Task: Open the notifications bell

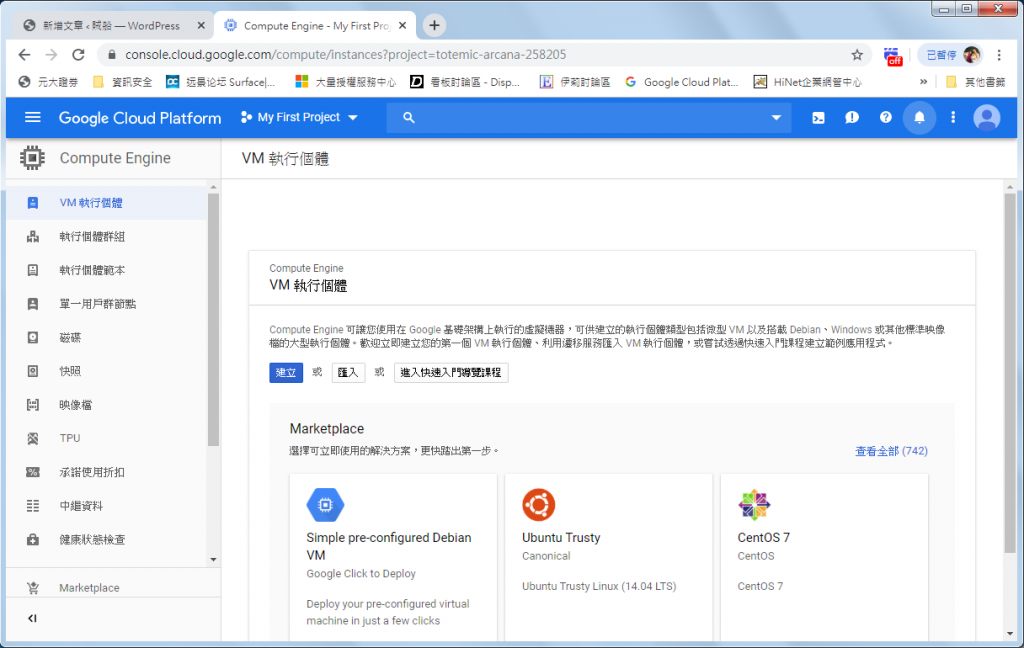Action: (919, 118)
